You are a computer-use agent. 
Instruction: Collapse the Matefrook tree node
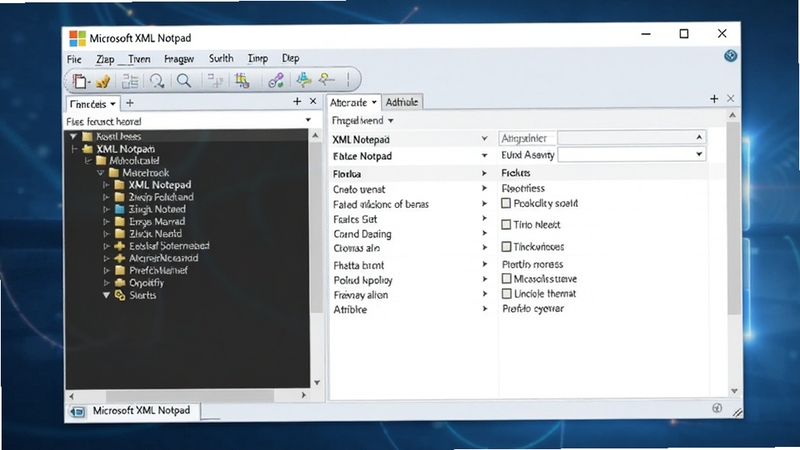[101, 173]
